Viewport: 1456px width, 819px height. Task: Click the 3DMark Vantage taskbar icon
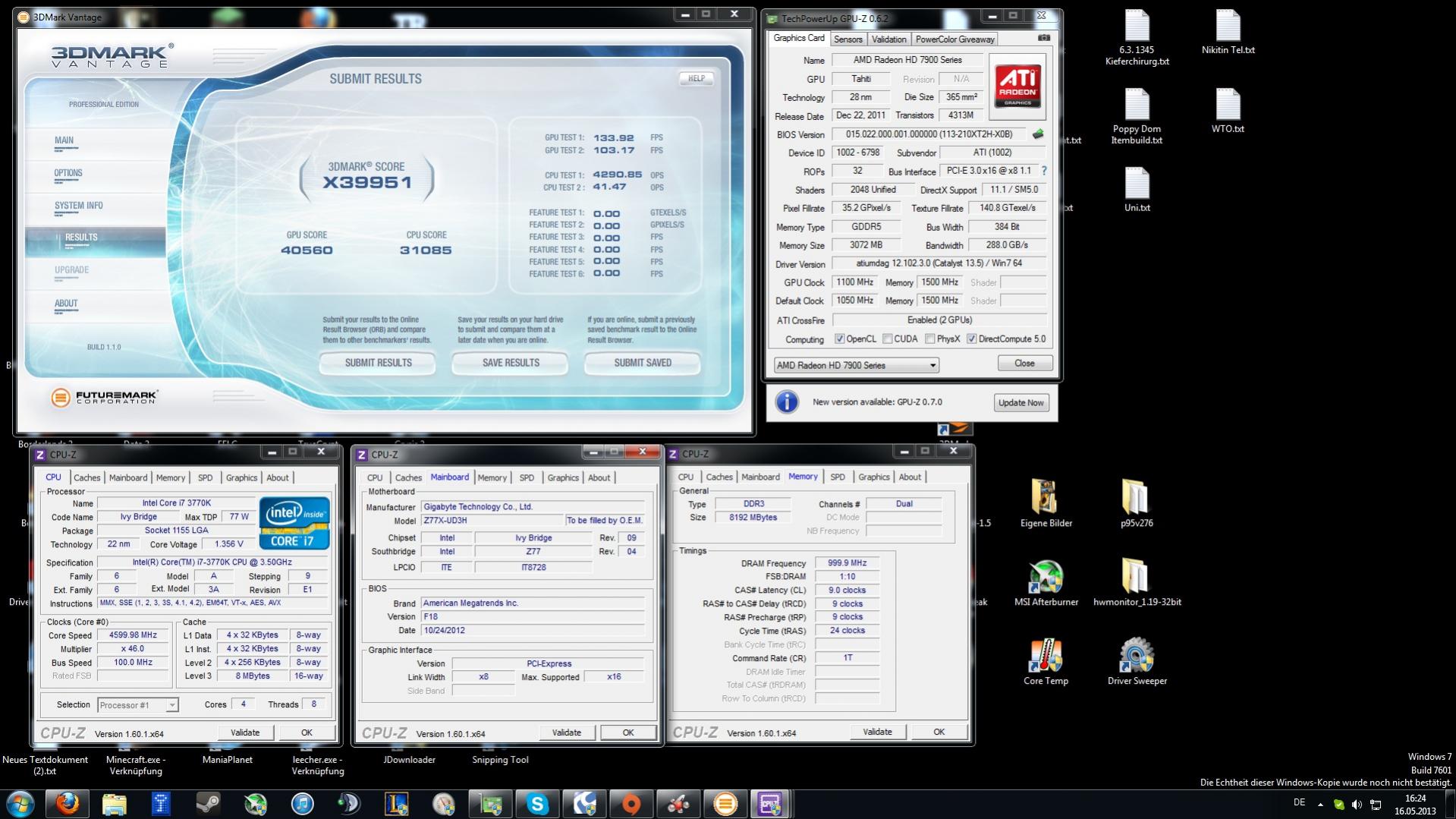click(725, 804)
